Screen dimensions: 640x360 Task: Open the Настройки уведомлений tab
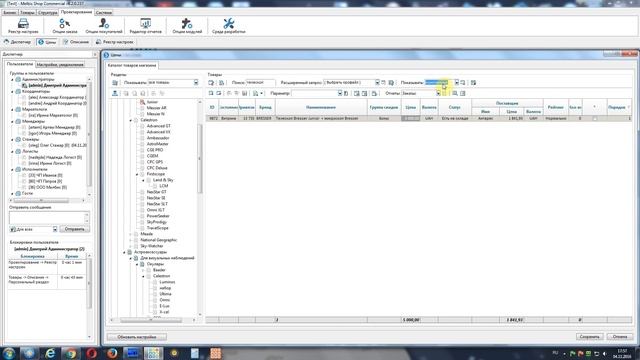pyautogui.click(x=60, y=64)
